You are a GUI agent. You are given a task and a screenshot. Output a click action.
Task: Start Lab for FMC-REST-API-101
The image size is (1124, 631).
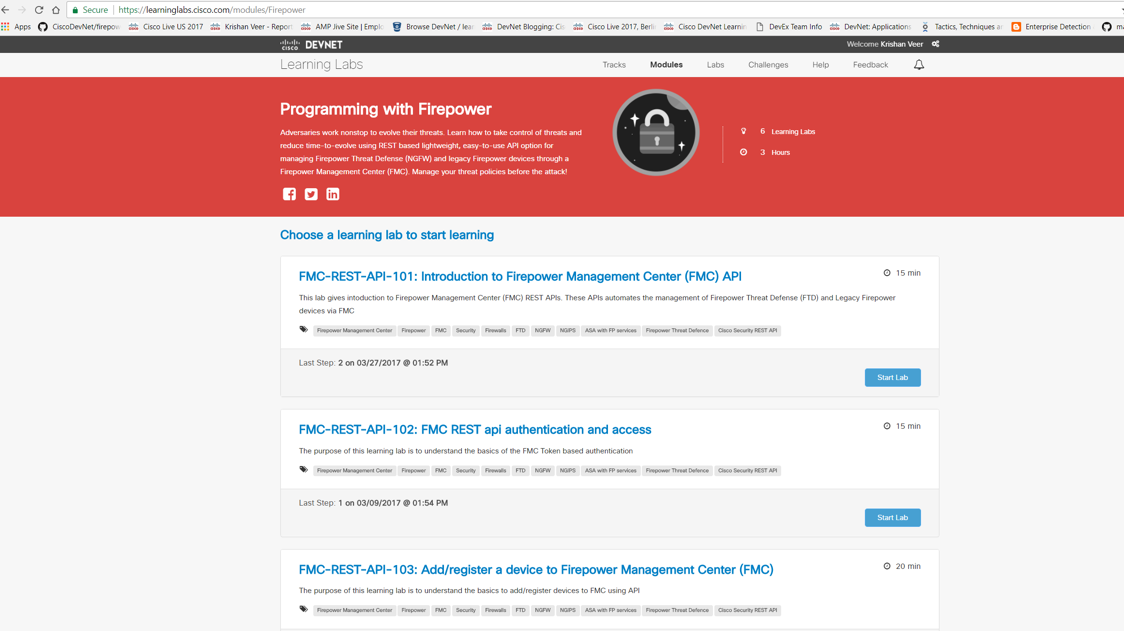tap(892, 377)
